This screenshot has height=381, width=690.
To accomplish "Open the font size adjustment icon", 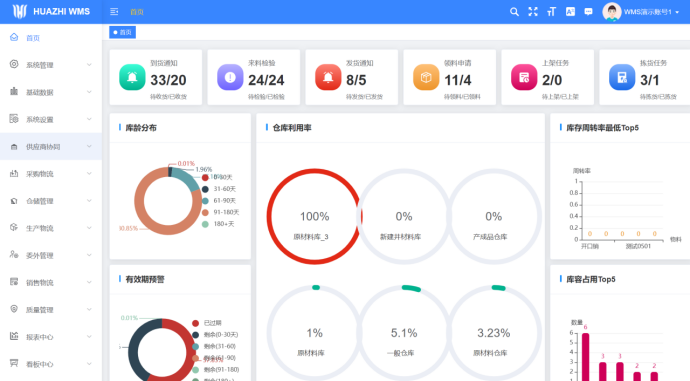I will click(x=551, y=12).
